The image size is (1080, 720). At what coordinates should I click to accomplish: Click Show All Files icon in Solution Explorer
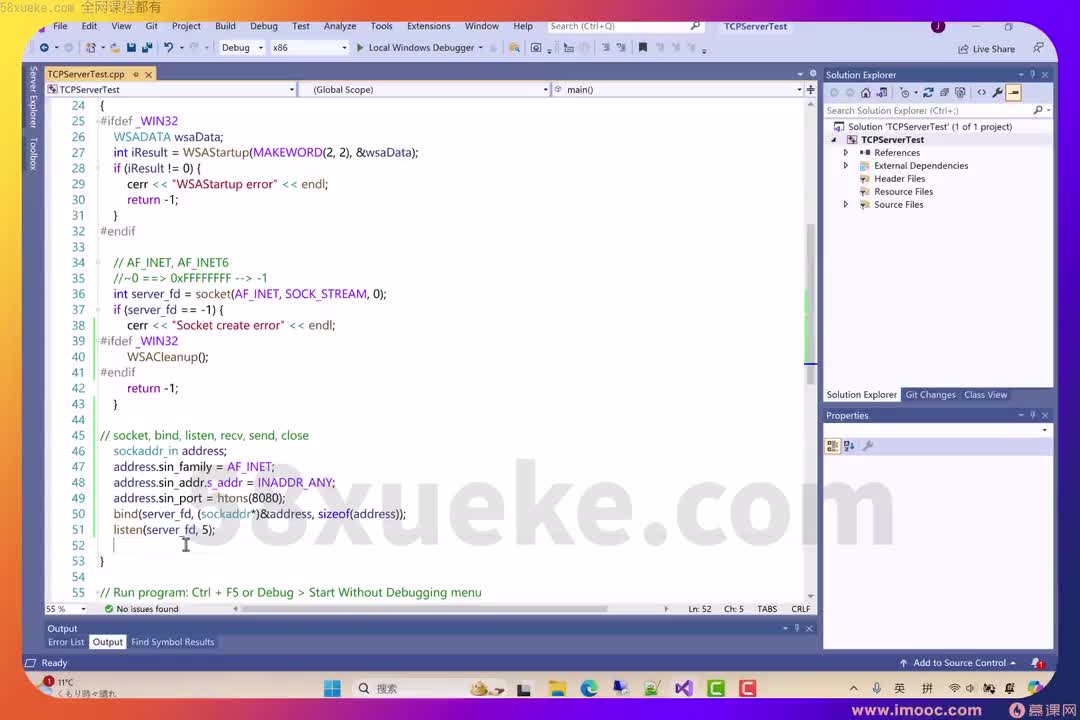(x=960, y=92)
